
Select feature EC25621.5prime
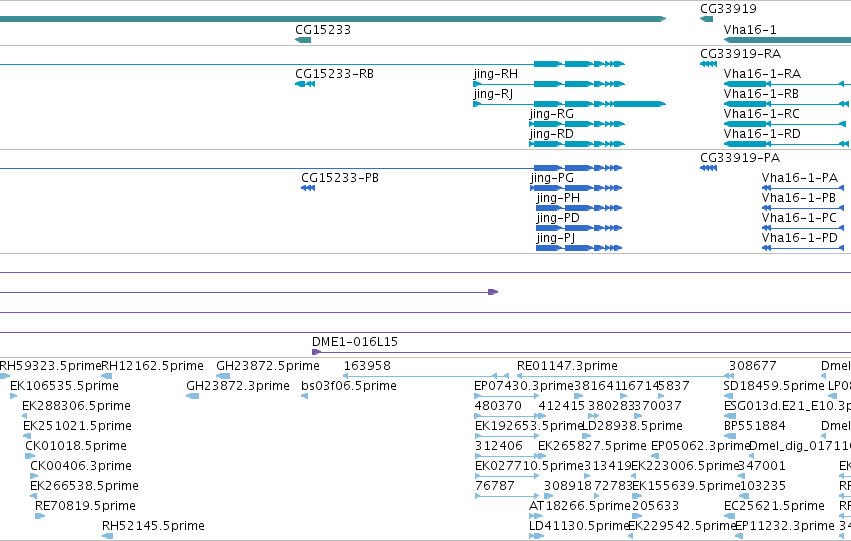(x=774, y=506)
